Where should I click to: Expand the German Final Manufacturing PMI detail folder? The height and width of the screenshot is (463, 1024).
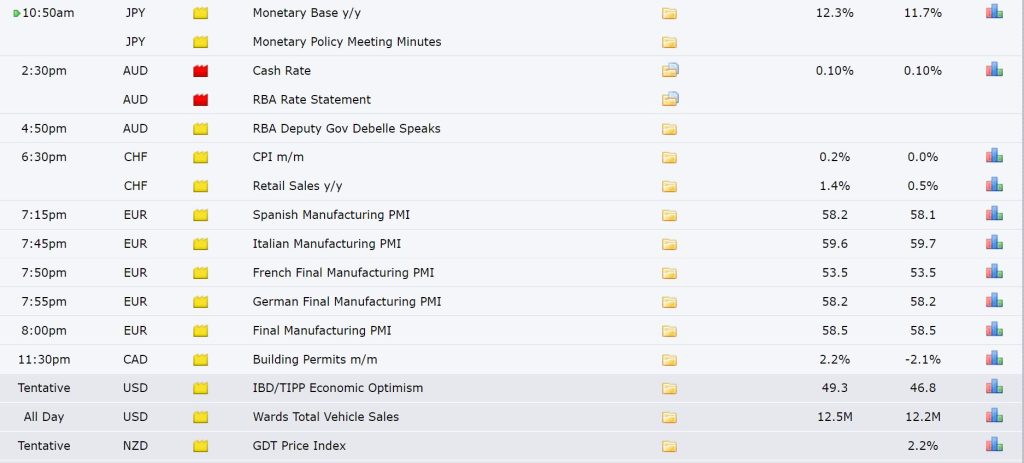pyautogui.click(x=669, y=302)
